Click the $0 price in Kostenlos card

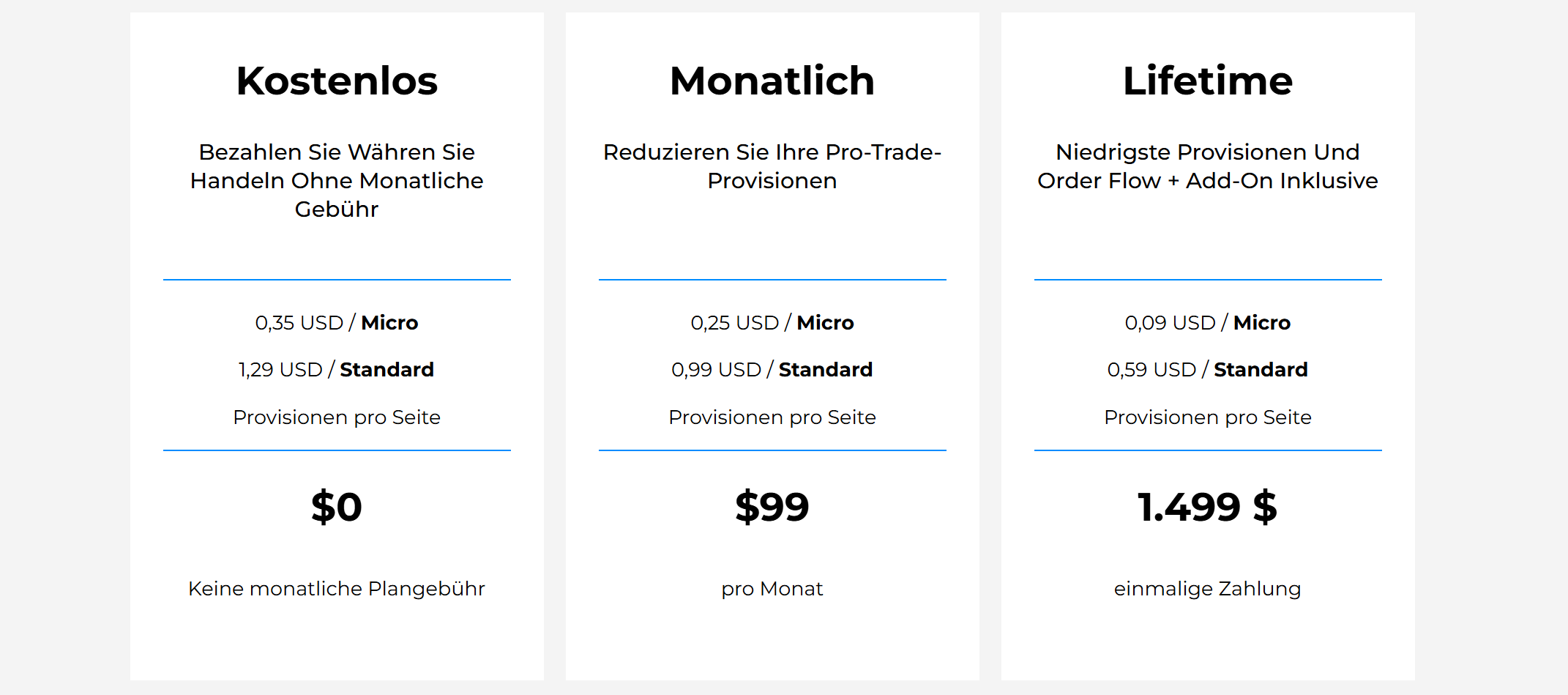337,507
